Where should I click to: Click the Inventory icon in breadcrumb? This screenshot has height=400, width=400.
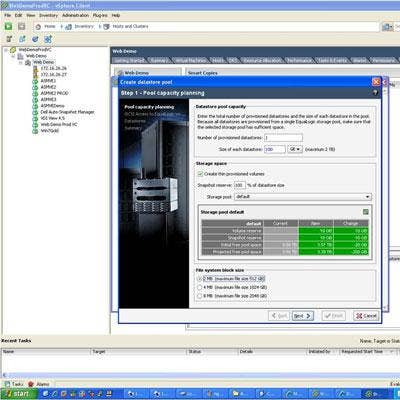69,27
